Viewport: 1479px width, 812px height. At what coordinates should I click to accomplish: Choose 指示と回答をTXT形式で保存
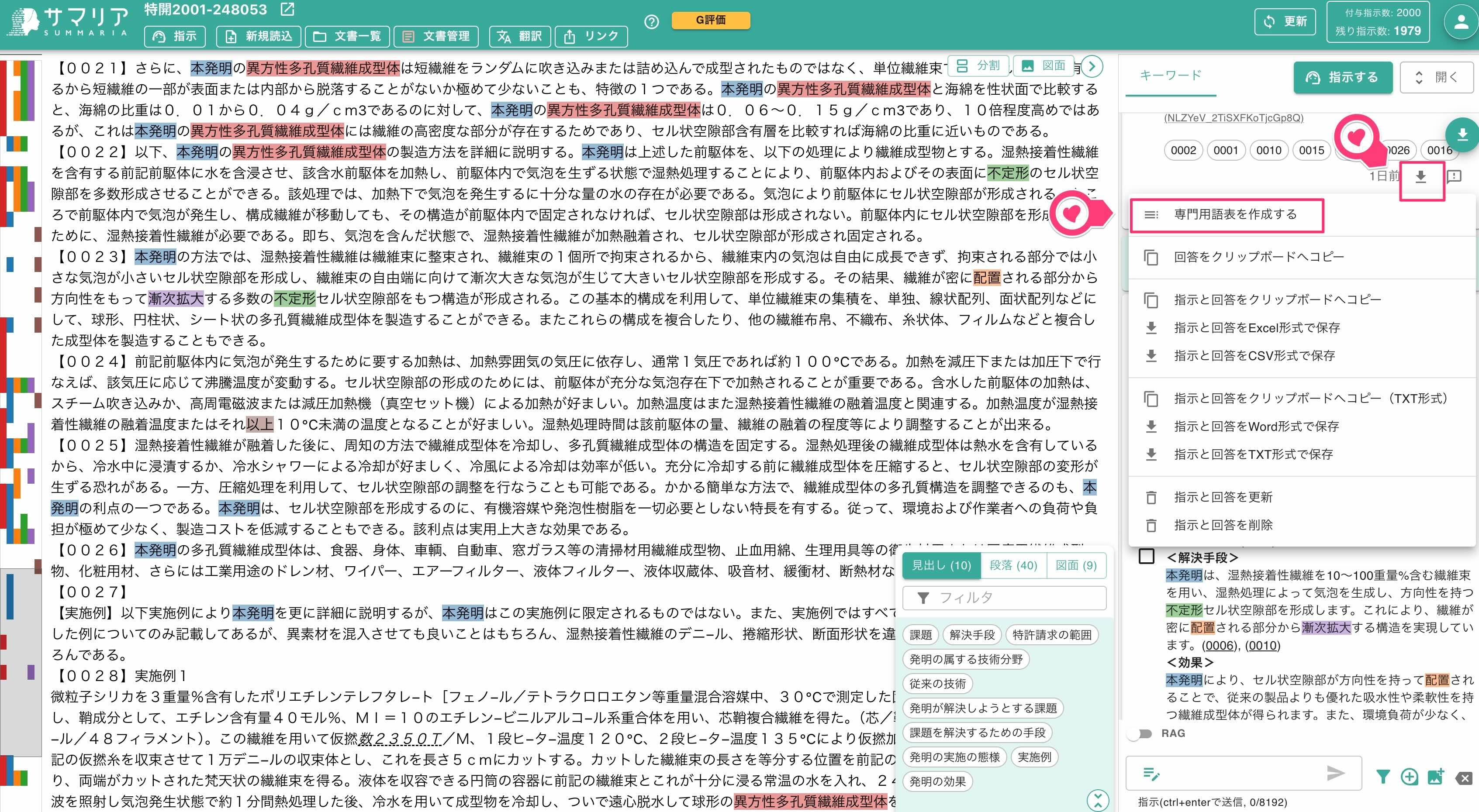pos(1302,454)
